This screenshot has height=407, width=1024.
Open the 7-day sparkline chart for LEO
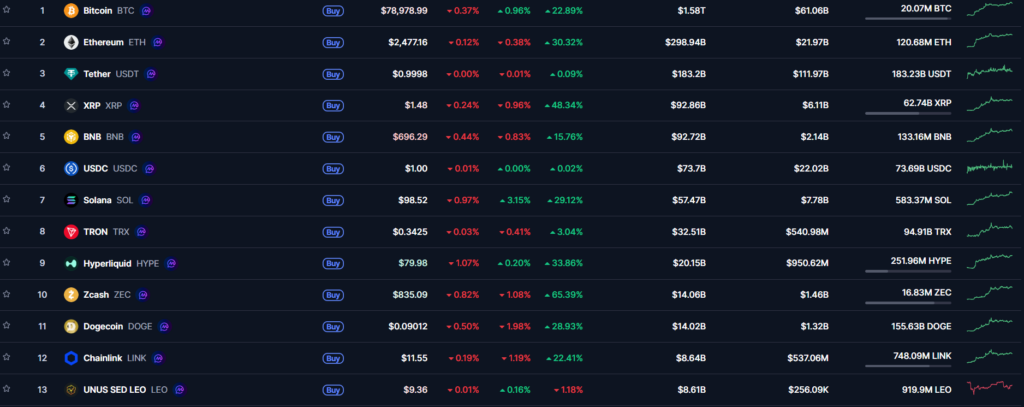[x=990, y=388]
